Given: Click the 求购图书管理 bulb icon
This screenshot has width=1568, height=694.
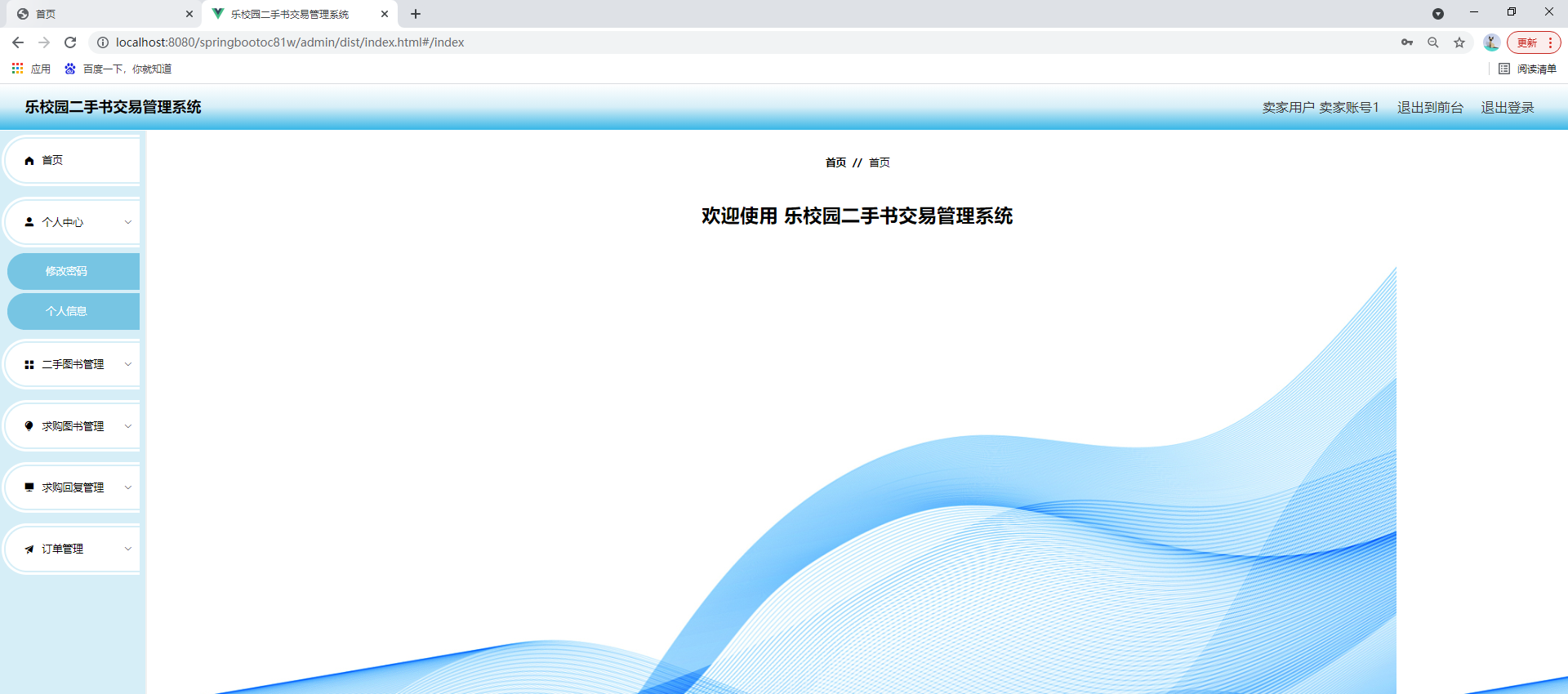Looking at the screenshot, I should coord(29,426).
